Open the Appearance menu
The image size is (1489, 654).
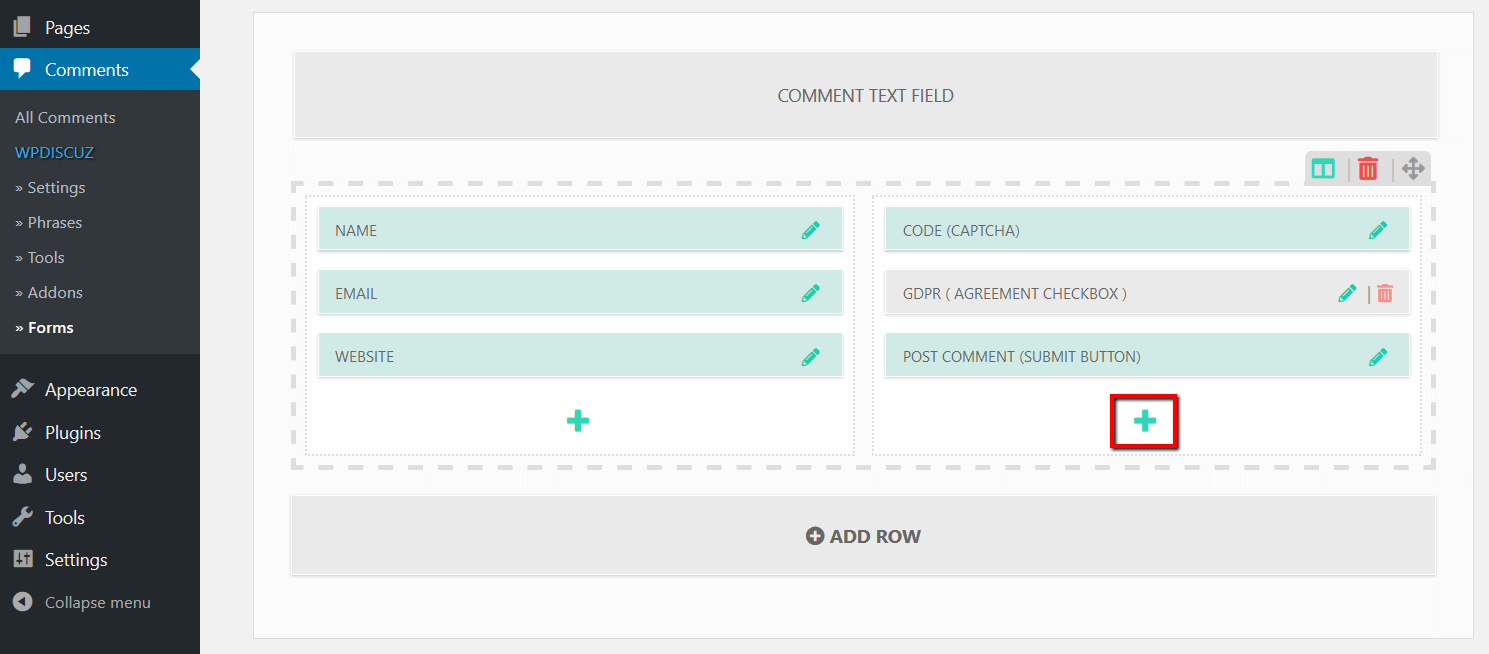tap(90, 390)
